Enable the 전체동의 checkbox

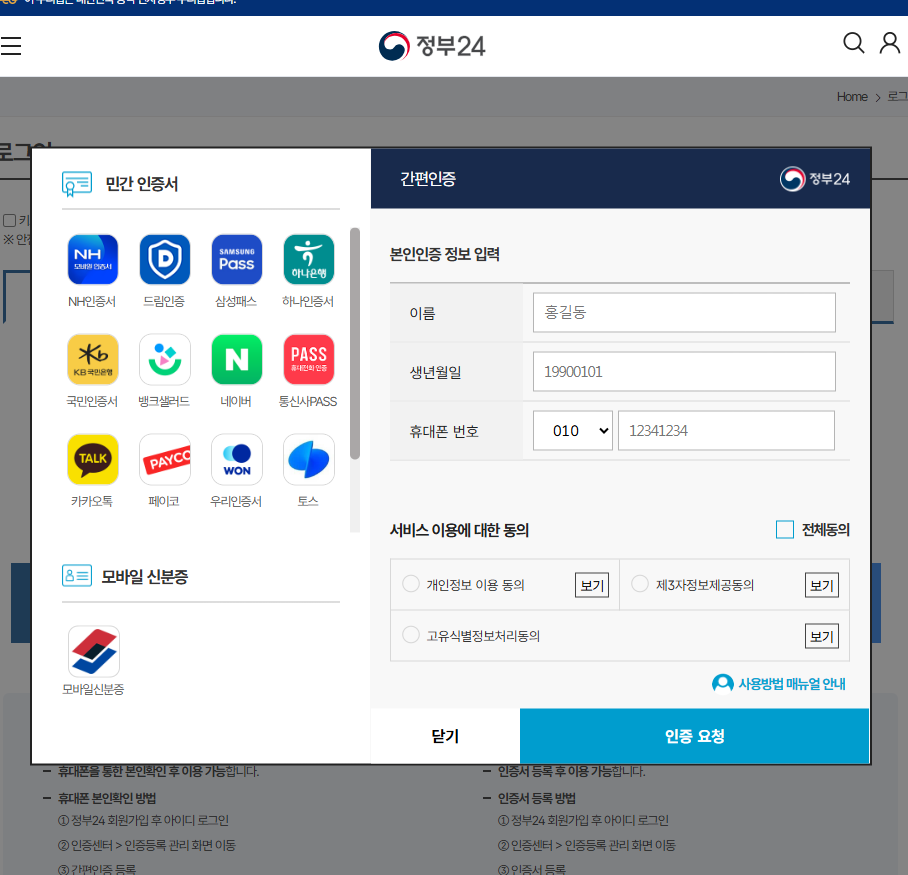point(784,530)
